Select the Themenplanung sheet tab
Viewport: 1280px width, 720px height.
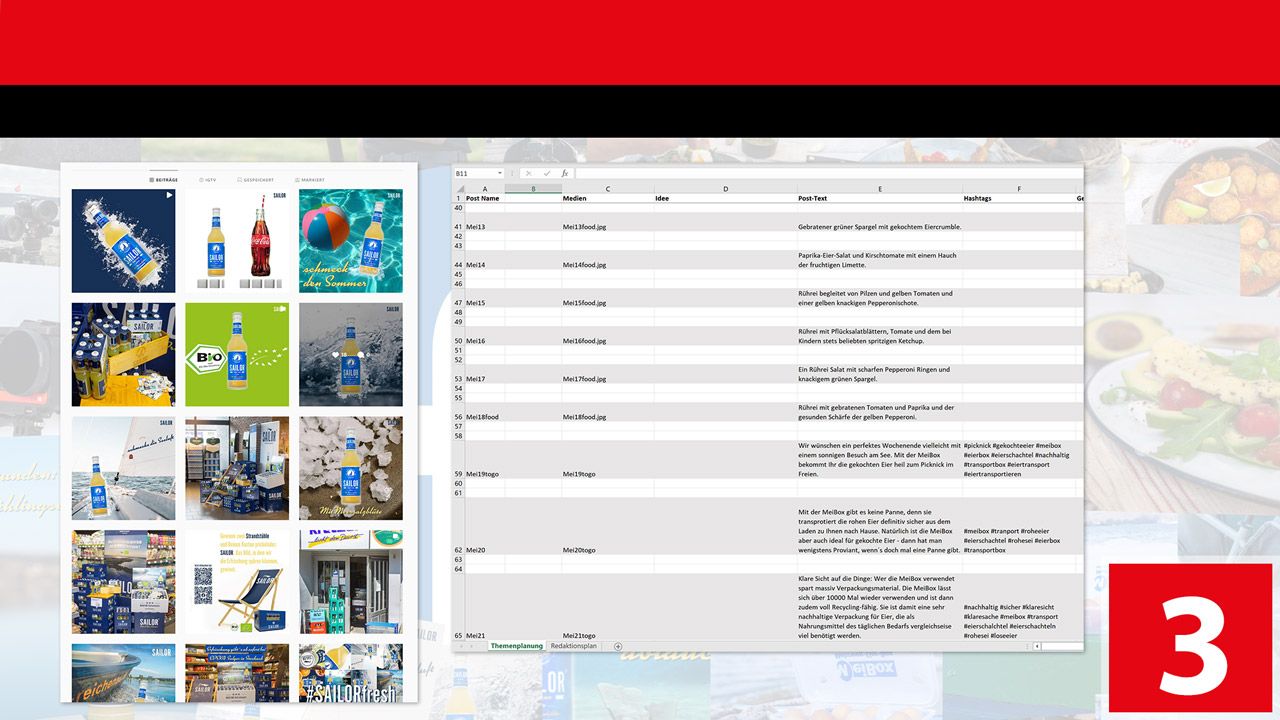[516, 646]
